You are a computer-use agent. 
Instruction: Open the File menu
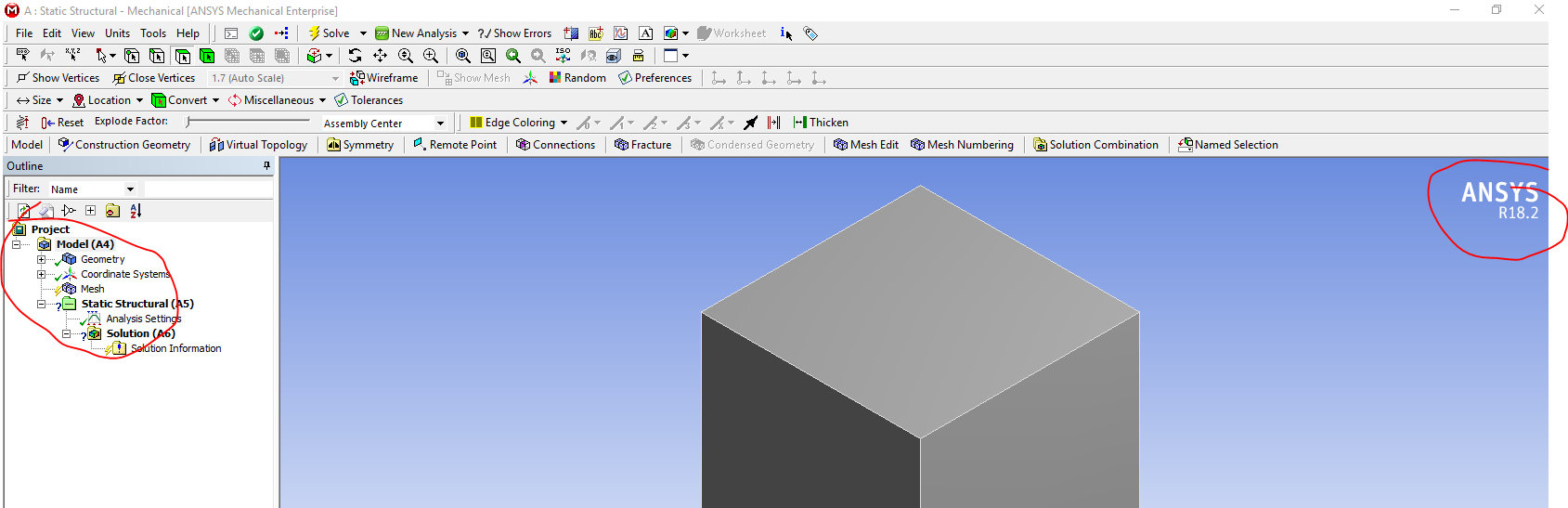point(24,33)
